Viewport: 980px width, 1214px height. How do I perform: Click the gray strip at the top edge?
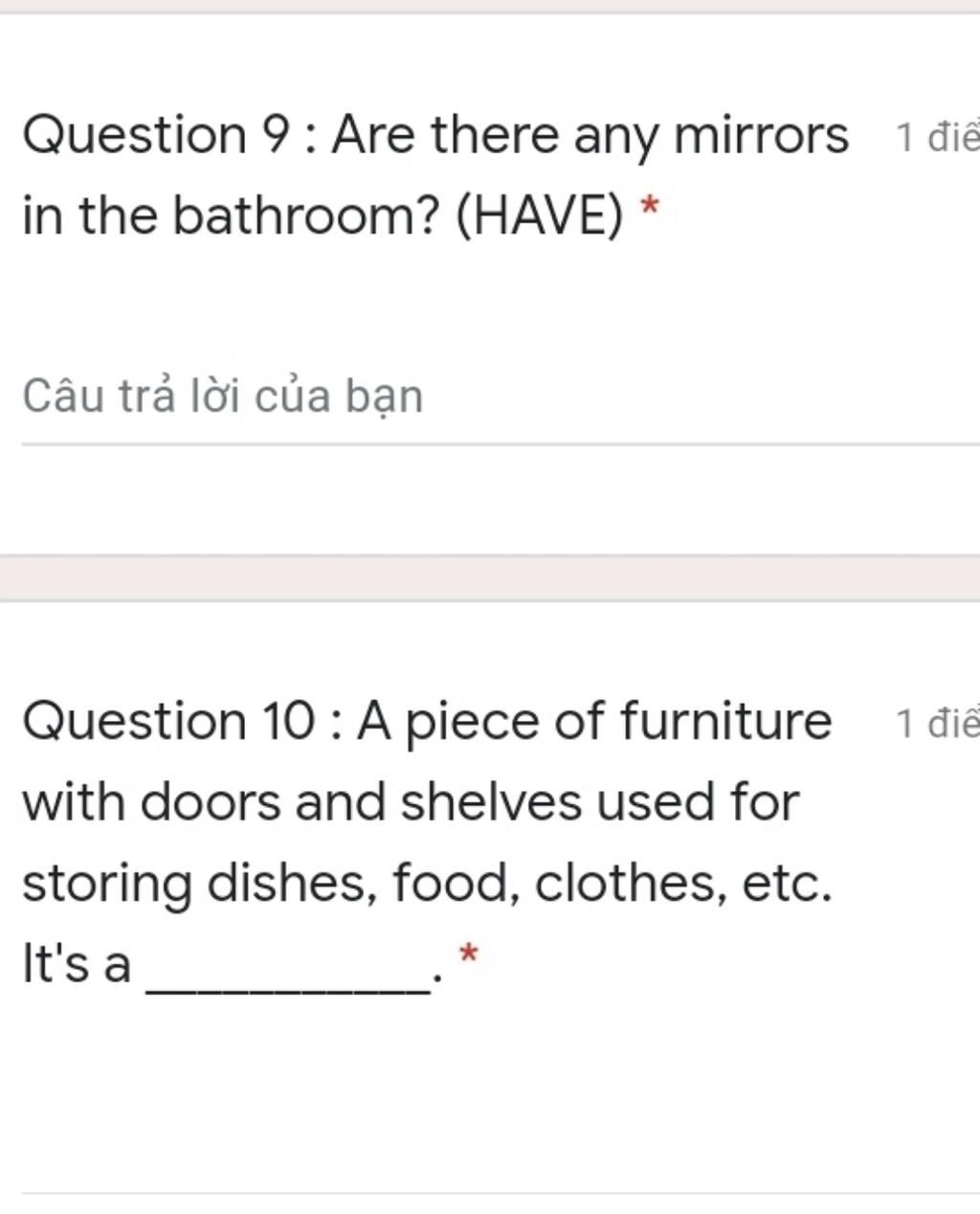click(490, 6)
